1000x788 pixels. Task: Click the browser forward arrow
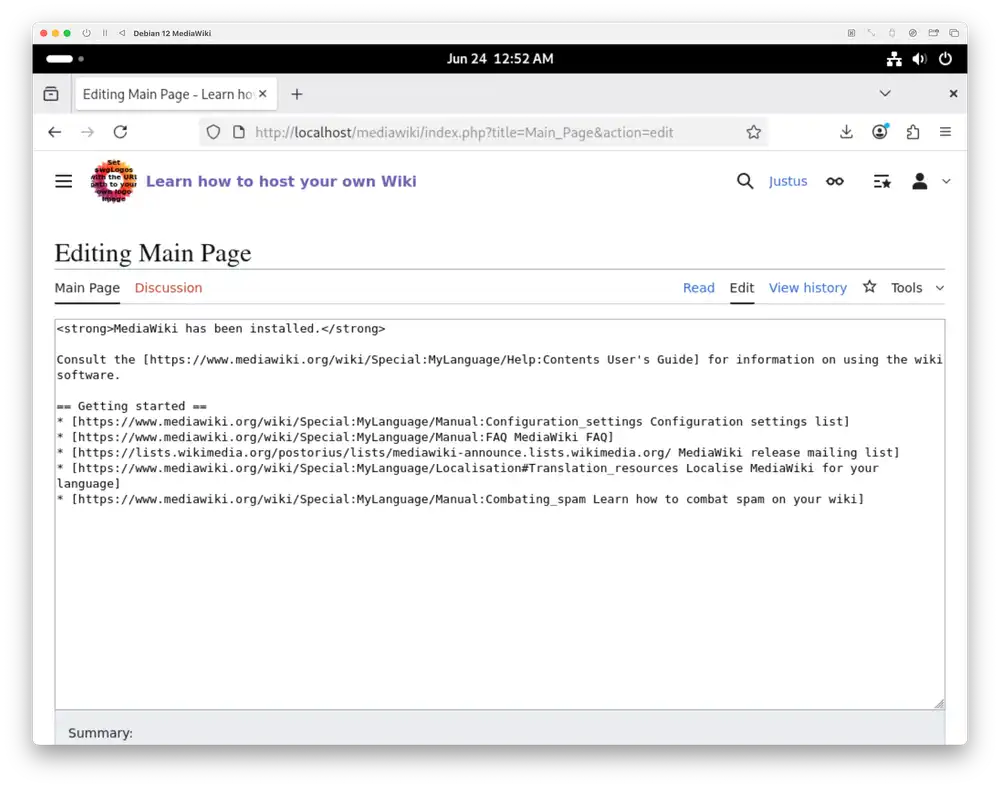pyautogui.click(x=87, y=132)
